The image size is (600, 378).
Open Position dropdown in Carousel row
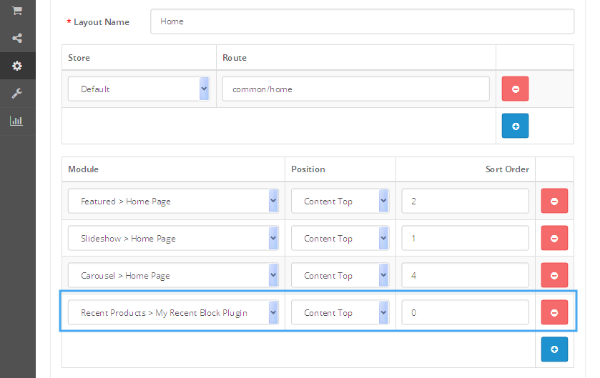point(340,275)
